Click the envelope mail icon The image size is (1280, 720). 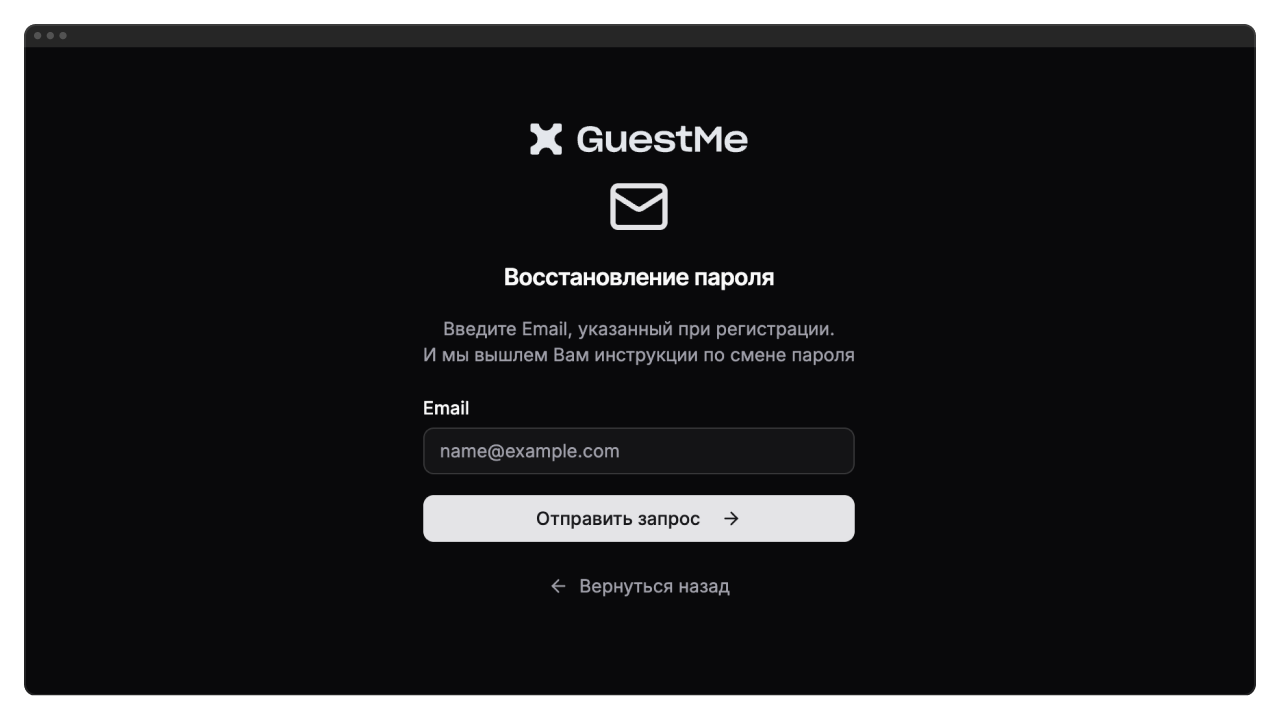(639, 206)
